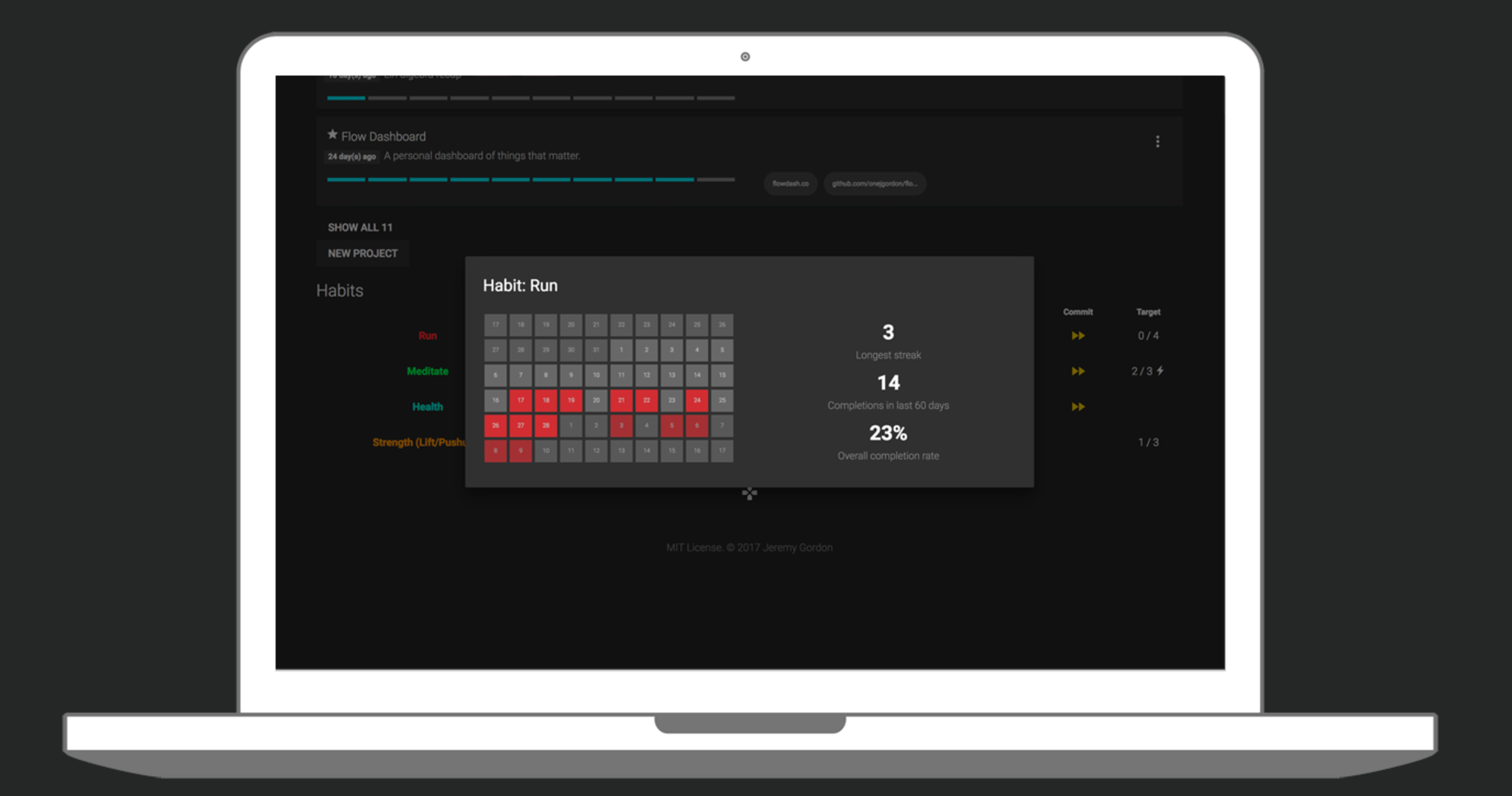Click commit arrows for Run habit
This screenshot has width=1512, height=796.
[x=1078, y=336]
